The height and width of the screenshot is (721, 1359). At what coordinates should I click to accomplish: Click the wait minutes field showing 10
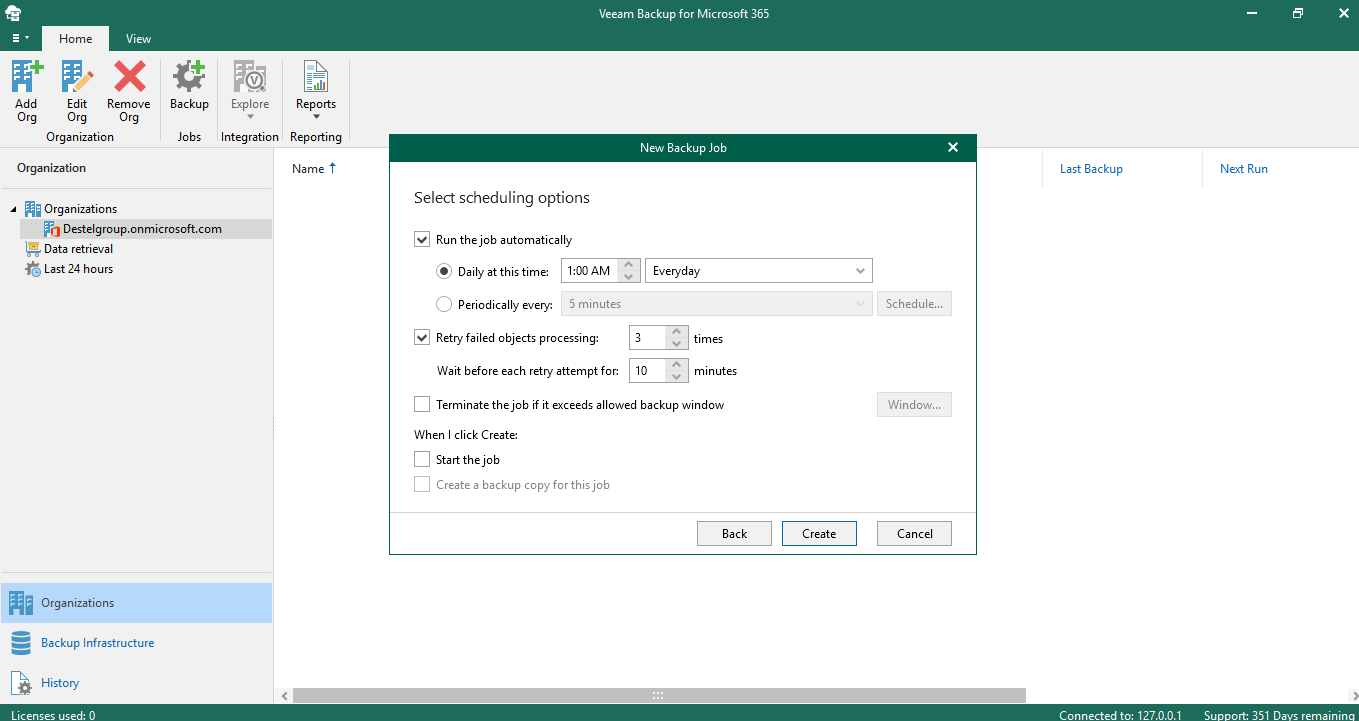click(x=648, y=371)
